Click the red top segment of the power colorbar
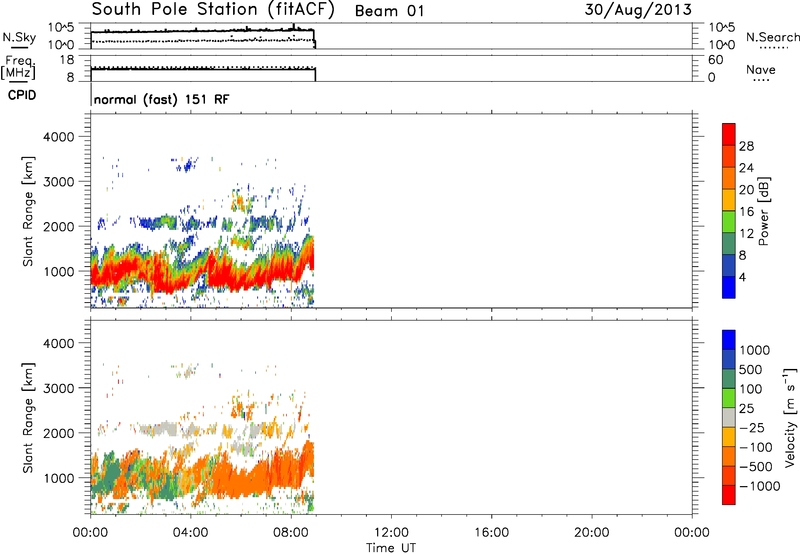 click(729, 134)
